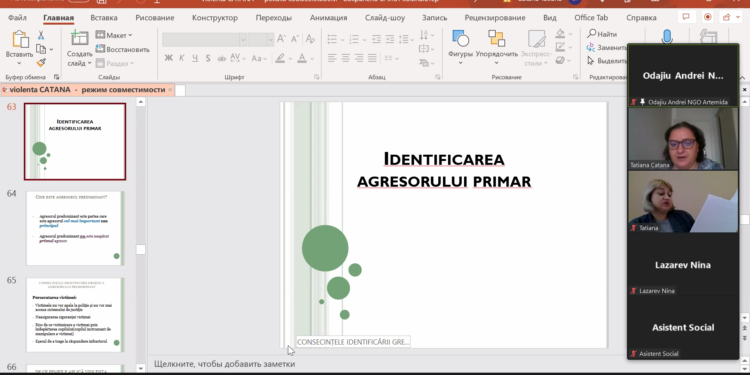The height and width of the screenshot is (375, 750).
Task: Click the Copy icon in Буфер обмена
Action: pos(41,49)
